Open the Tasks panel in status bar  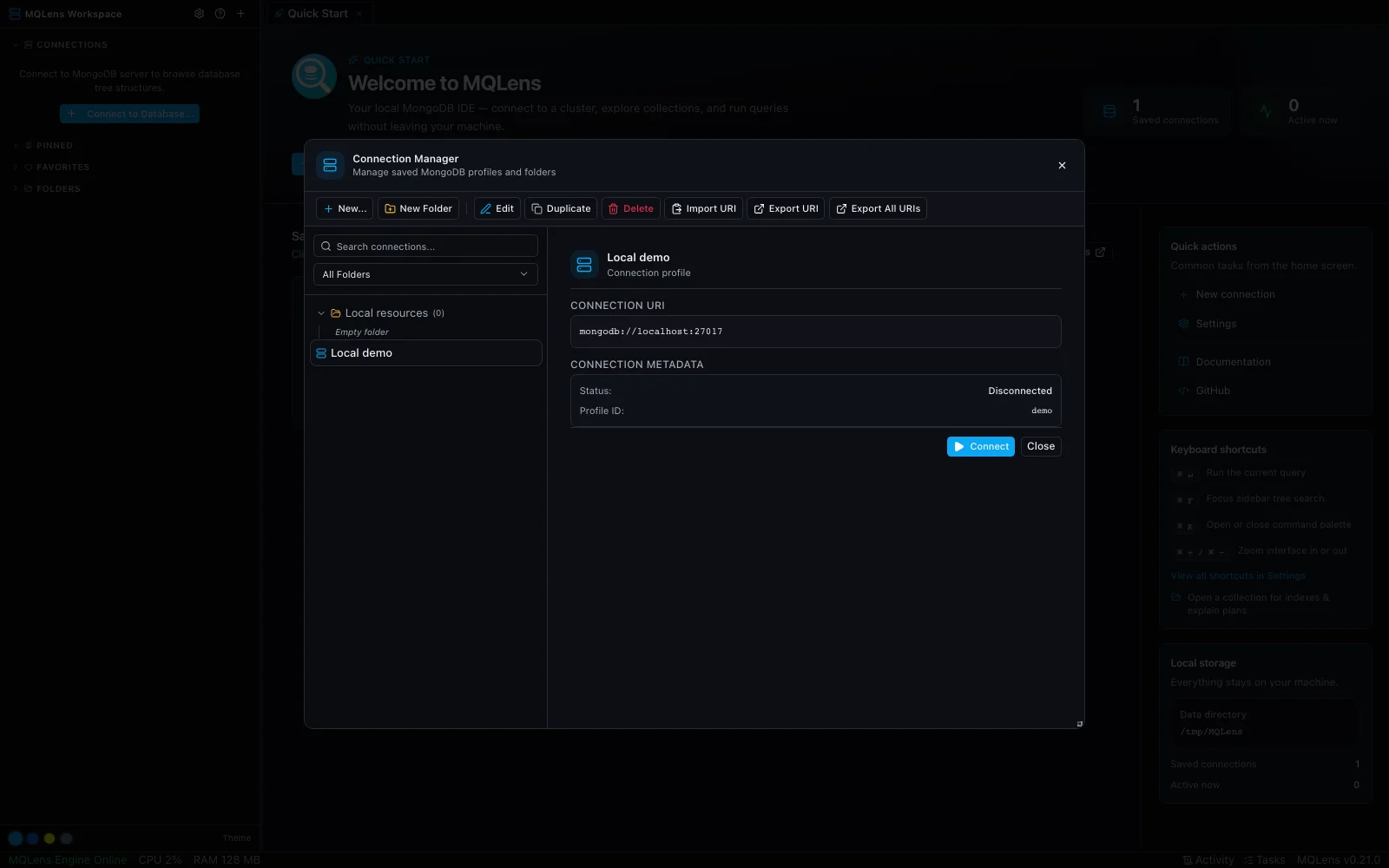tap(1265, 860)
